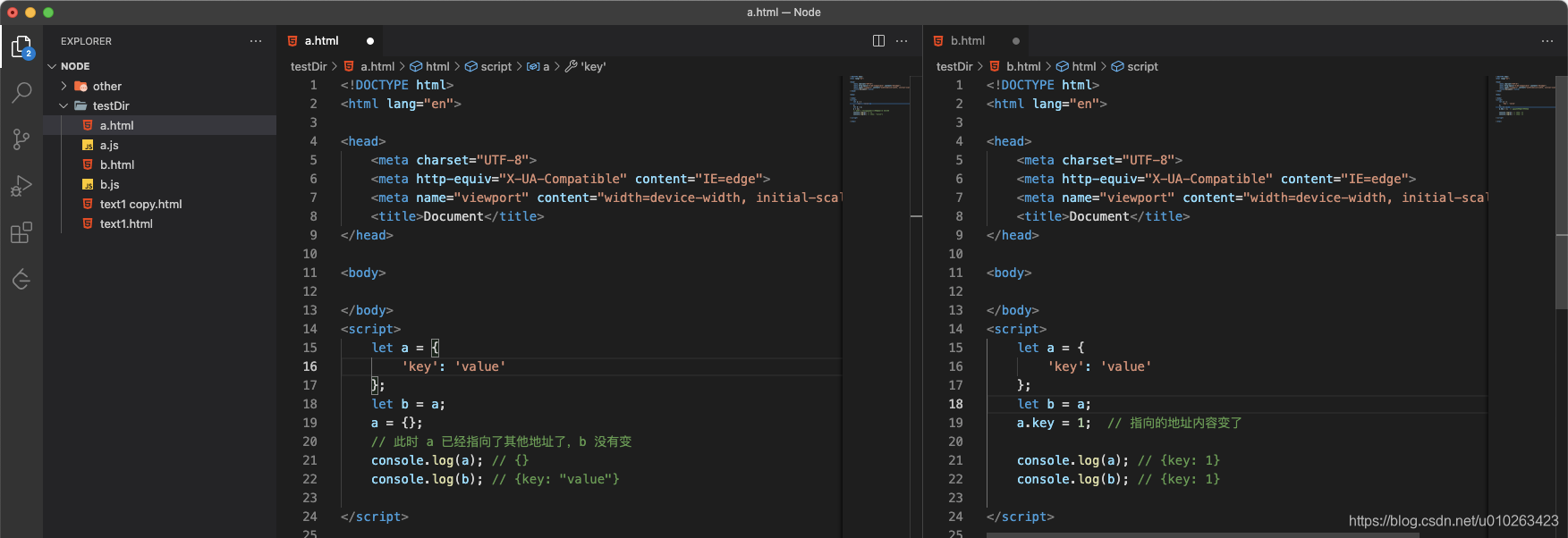Click the HTML5 icon on b.html tab
1568x538 pixels.
point(937,41)
